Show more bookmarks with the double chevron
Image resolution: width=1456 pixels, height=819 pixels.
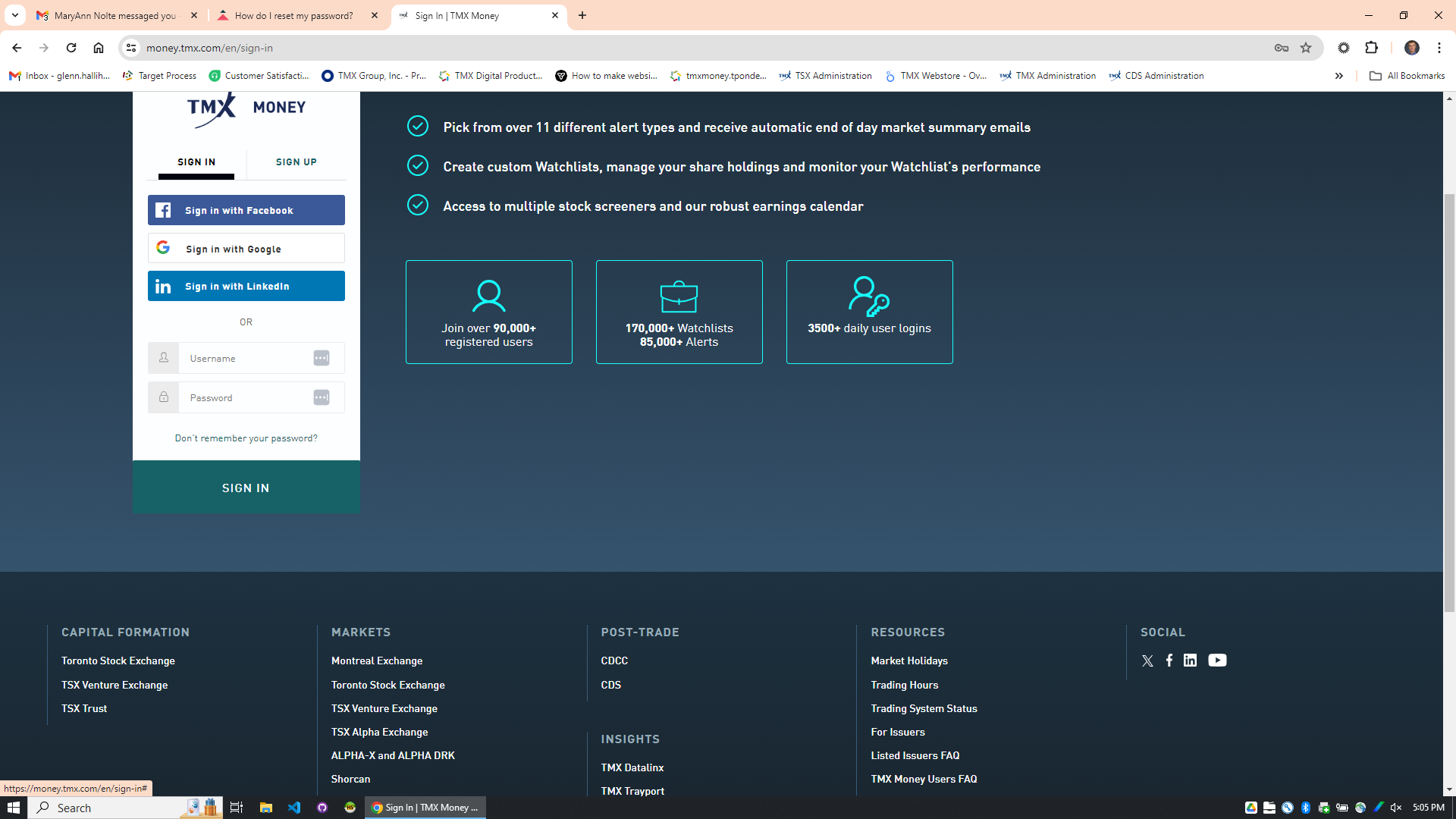[1339, 76]
